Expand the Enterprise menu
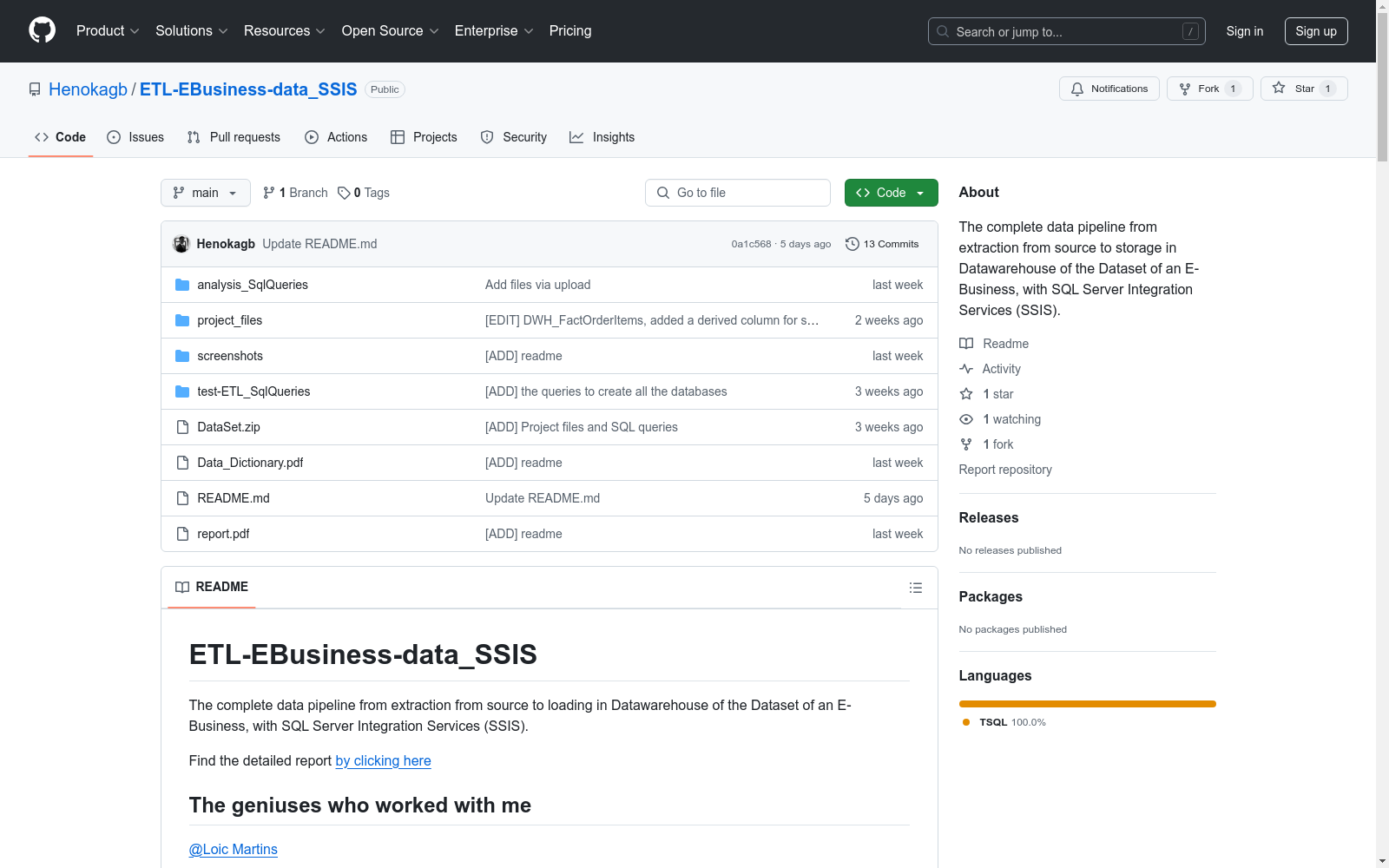 pos(494,31)
